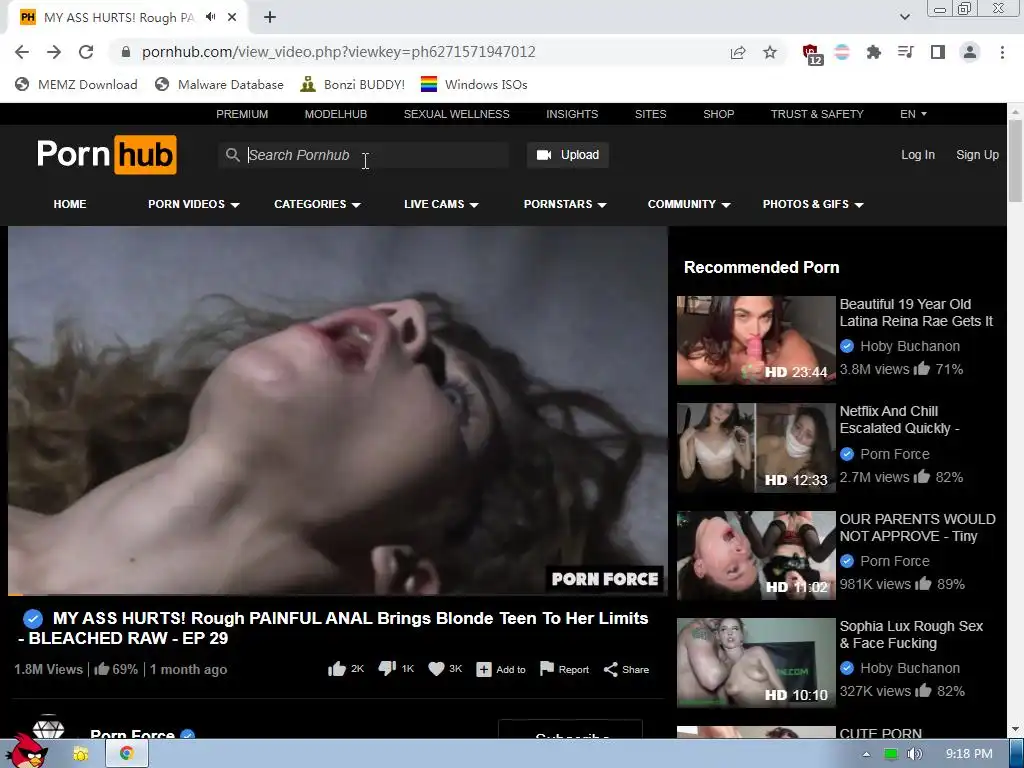This screenshot has width=1024, height=768.
Task: View site information via the lock icon
Action: coord(126,52)
